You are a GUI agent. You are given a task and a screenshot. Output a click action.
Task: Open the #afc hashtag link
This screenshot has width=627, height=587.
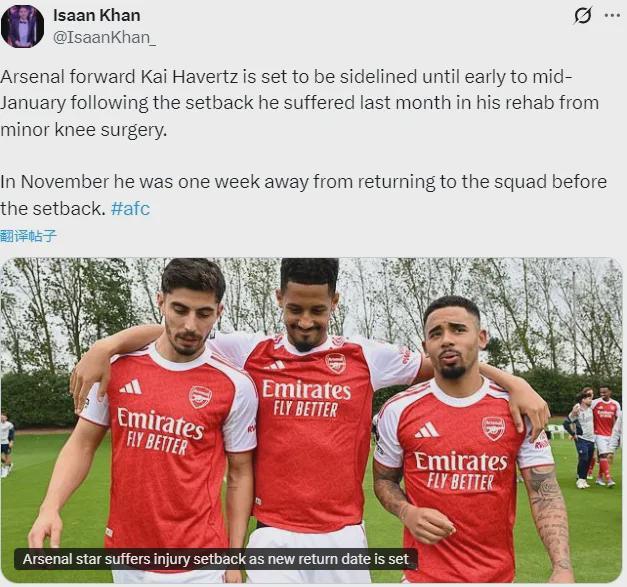pos(130,209)
